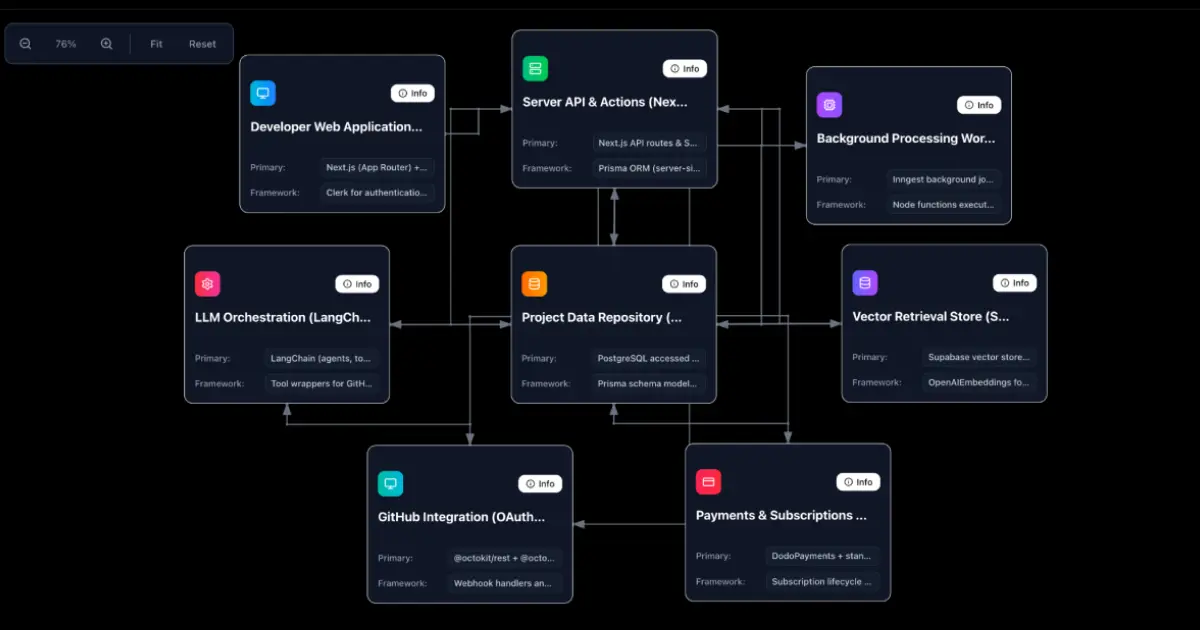Show Info for Background Processing Workers
Viewport: 1200px width, 630px height.
click(x=979, y=105)
